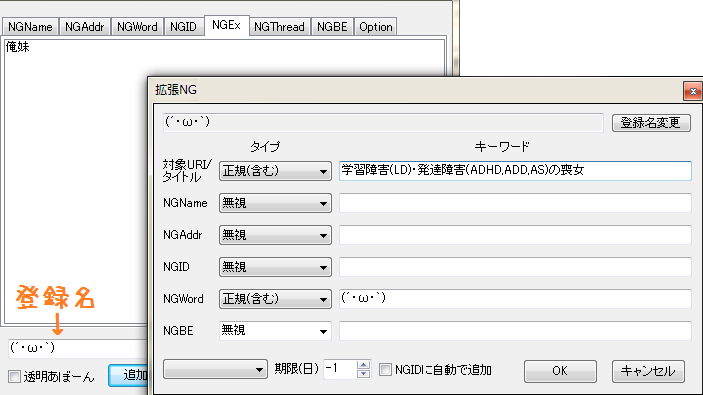Open the NGAddr type dropdown
This screenshot has width=703, height=395.
tap(275, 235)
